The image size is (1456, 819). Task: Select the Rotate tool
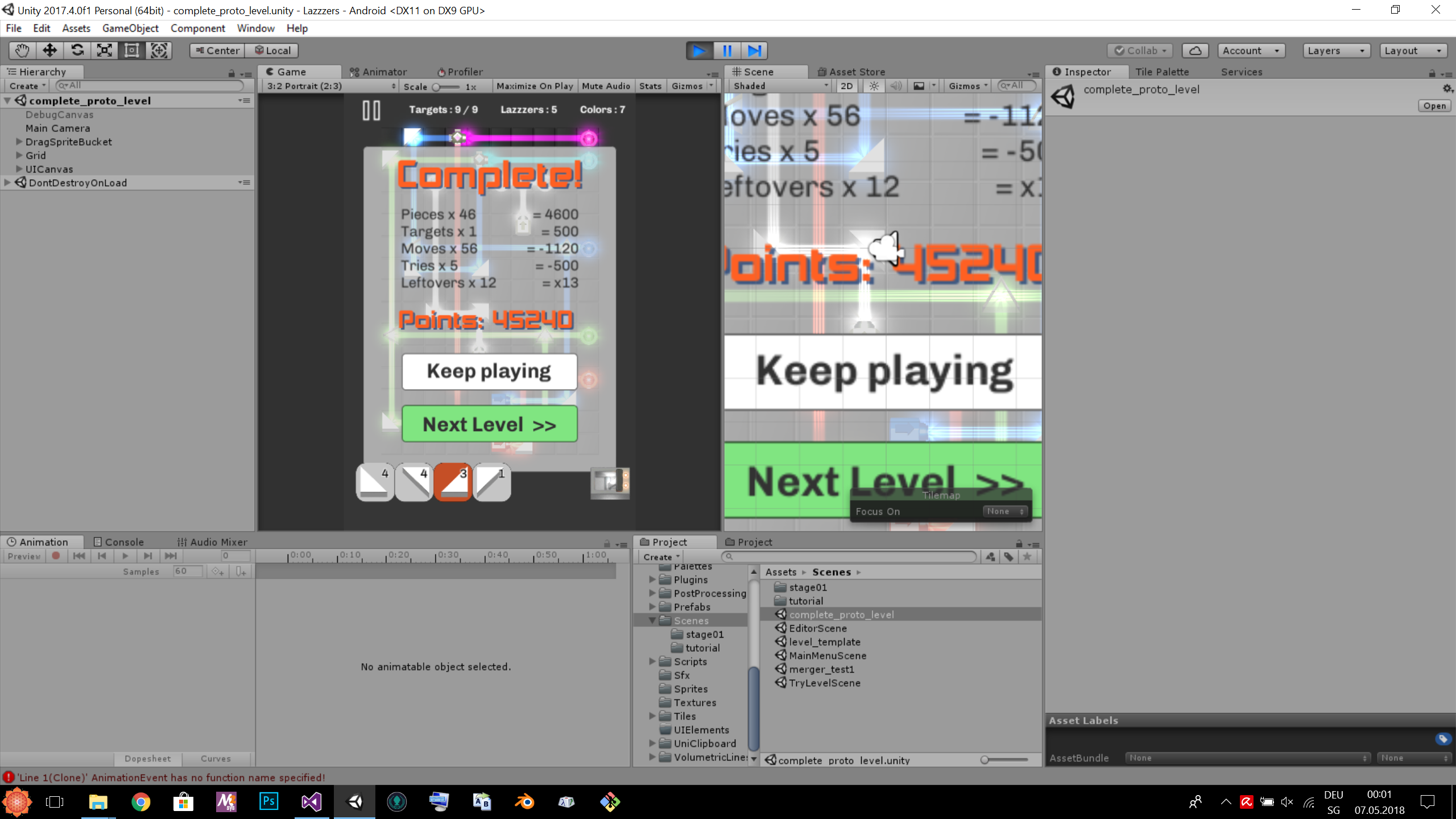tap(77, 51)
